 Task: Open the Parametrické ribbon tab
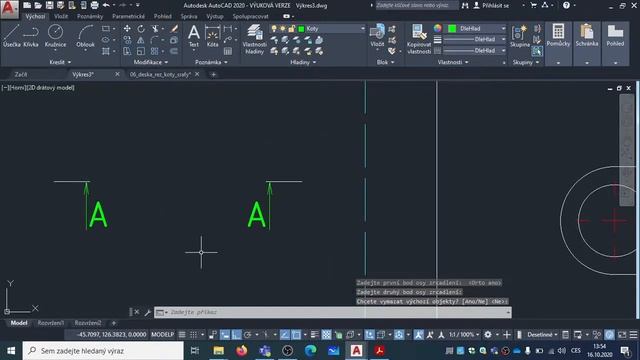tap(128, 16)
